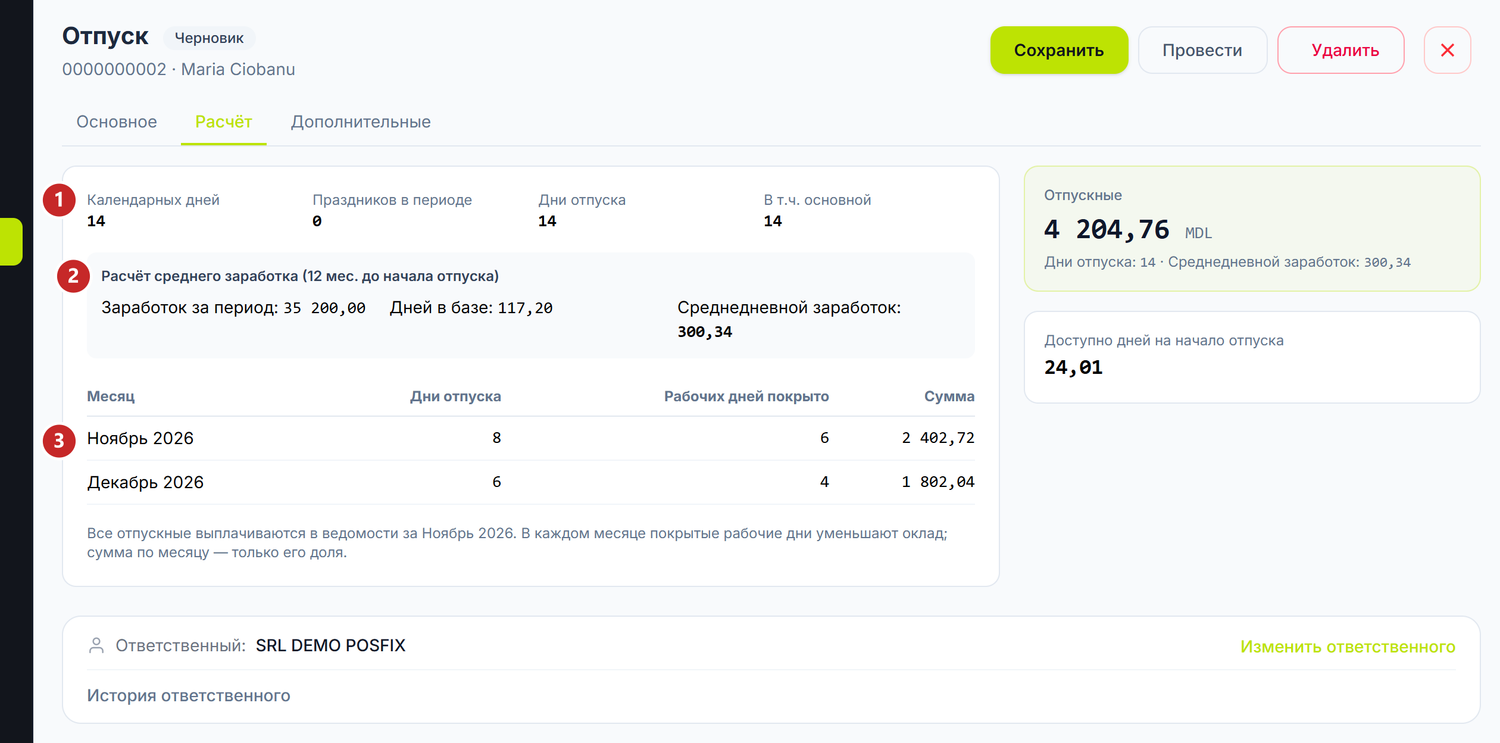1500x743 pixels.
Task: Switch to the Основное tab
Action: coord(117,122)
